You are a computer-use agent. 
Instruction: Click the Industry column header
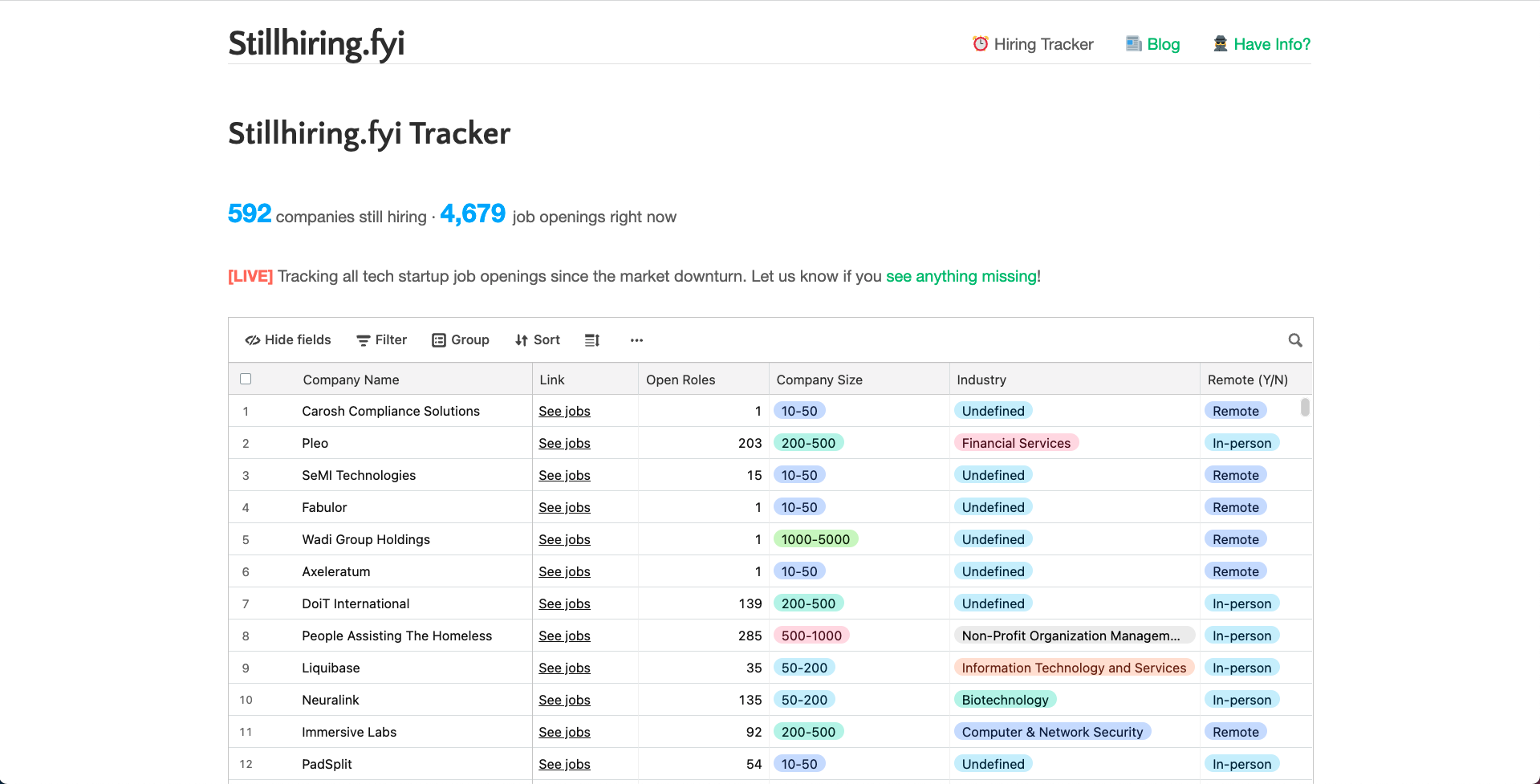(x=1075, y=380)
